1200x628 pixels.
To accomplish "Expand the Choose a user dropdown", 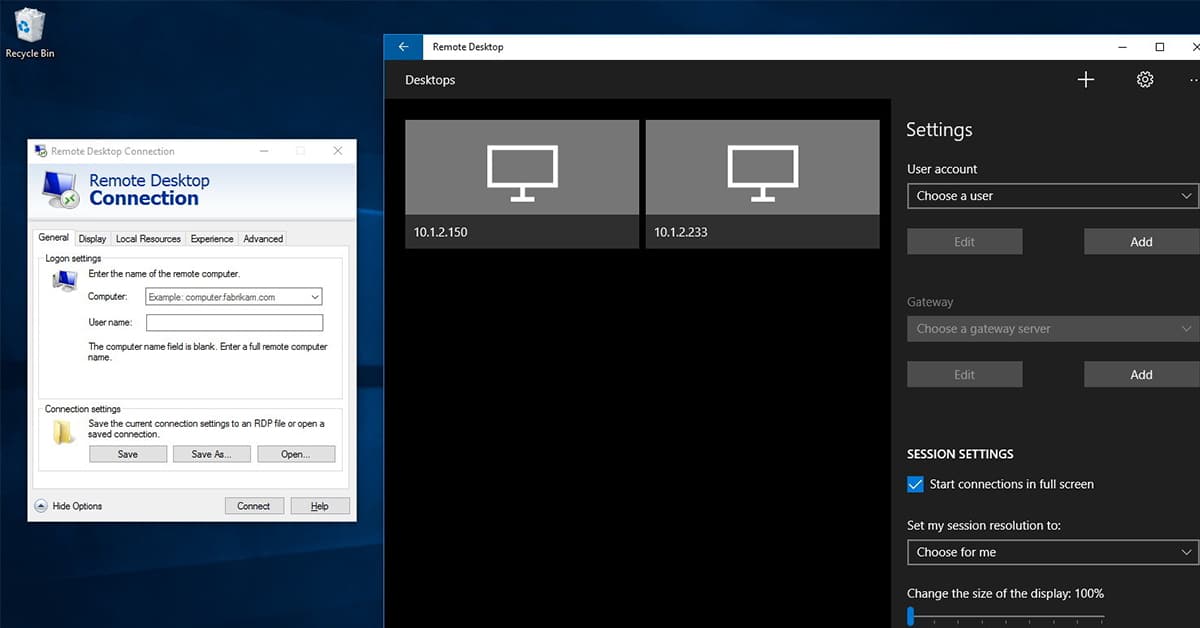I will 1053,196.
